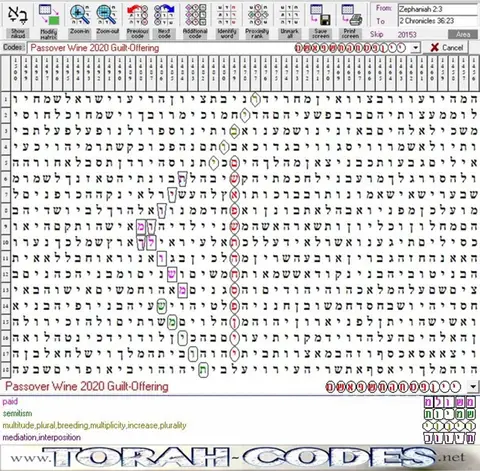Click the Zoom-out magnifier icon
Image resolution: width=480 pixels, height=471 pixels.
click(x=107, y=15)
